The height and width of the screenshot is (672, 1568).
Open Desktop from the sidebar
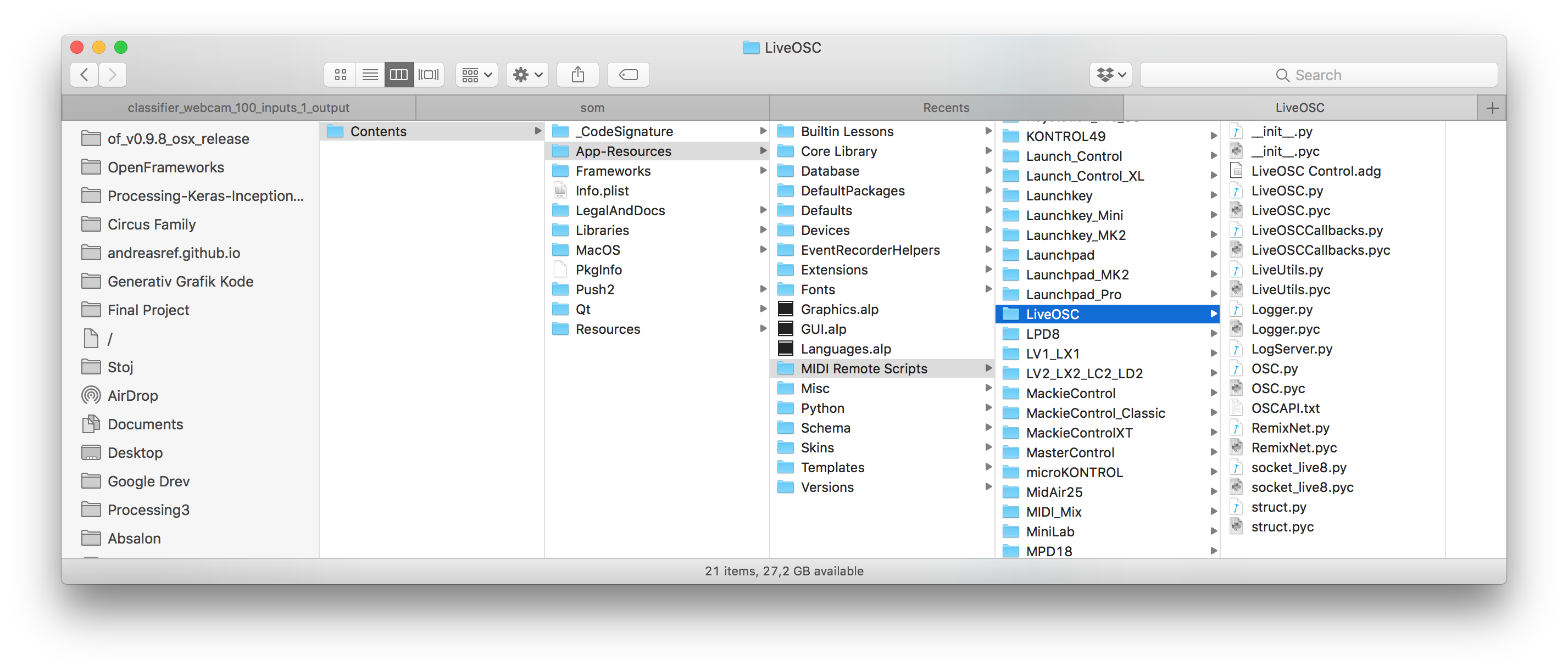click(135, 453)
